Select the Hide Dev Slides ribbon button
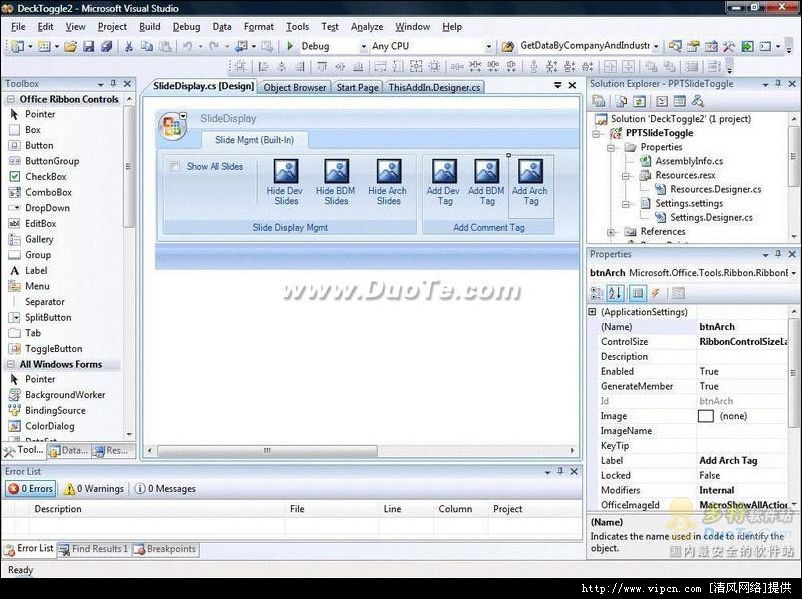Image resolution: width=802 pixels, height=599 pixels. 285,182
